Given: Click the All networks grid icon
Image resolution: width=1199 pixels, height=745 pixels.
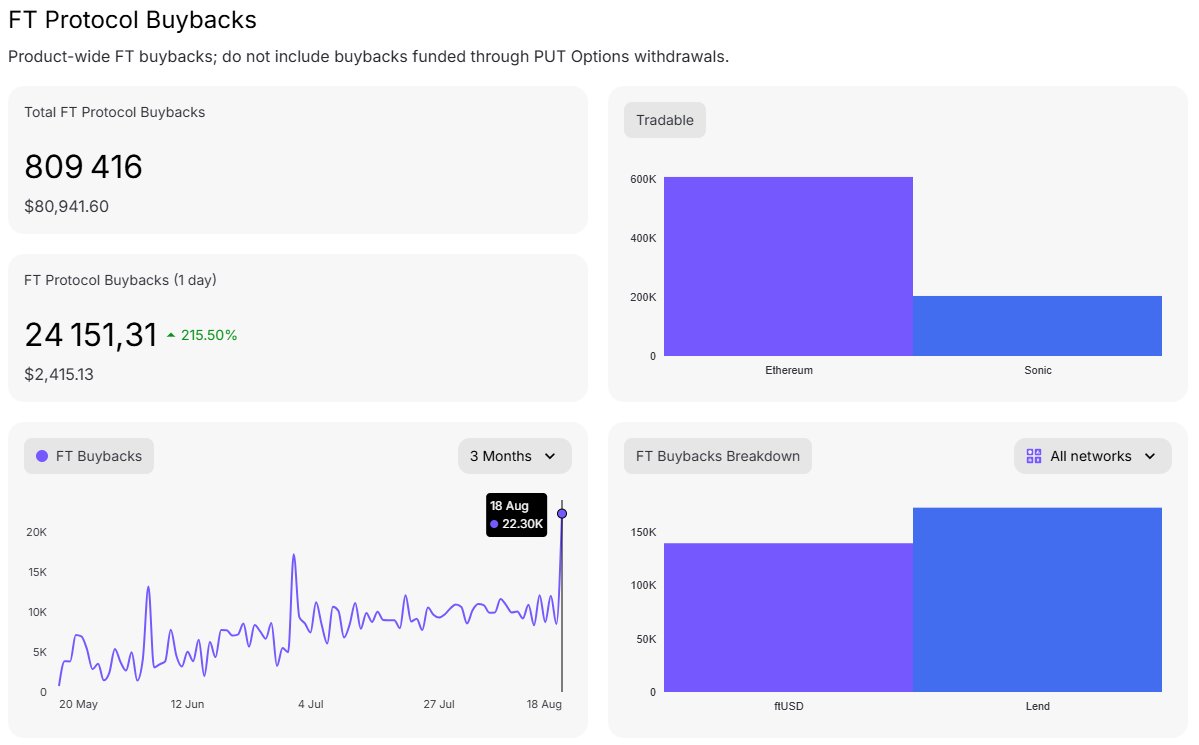Looking at the screenshot, I should (1034, 456).
